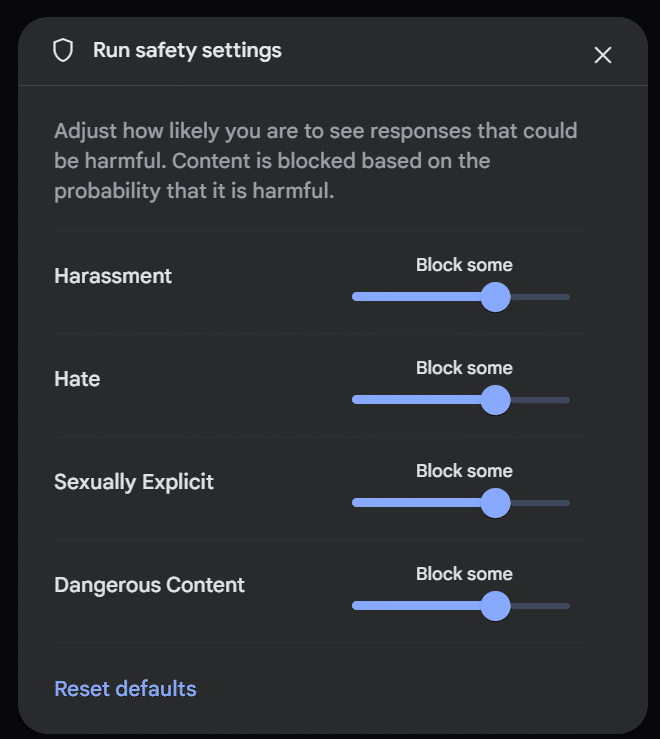Click the Run safety settings title text

pyautogui.click(x=187, y=50)
